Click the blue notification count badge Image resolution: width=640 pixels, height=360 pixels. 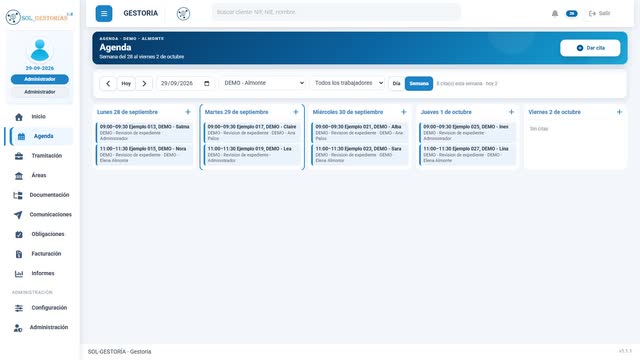(x=571, y=13)
